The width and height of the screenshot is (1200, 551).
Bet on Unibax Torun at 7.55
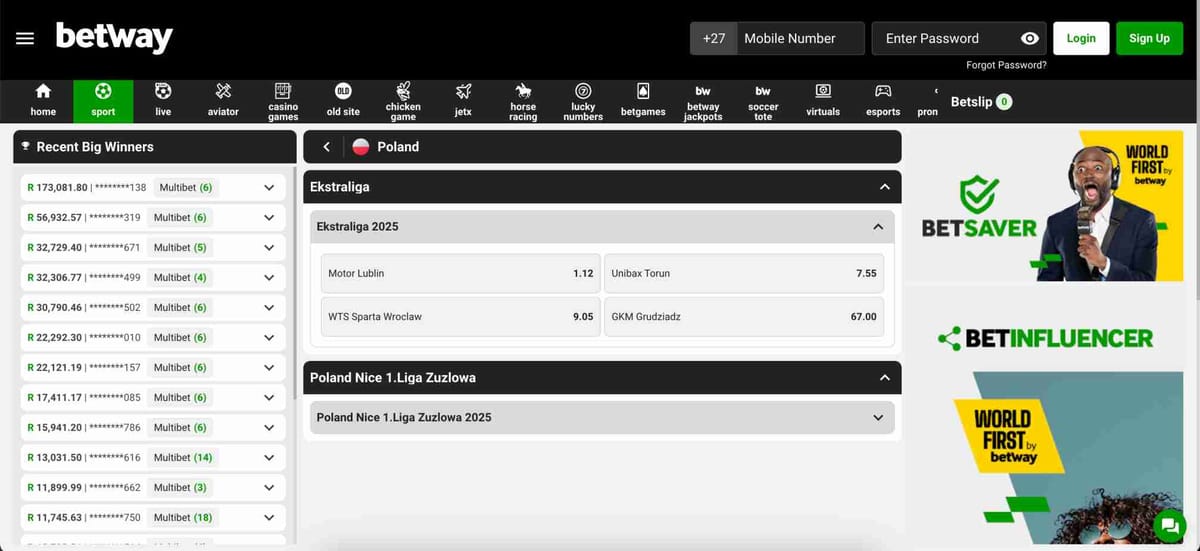coord(744,273)
